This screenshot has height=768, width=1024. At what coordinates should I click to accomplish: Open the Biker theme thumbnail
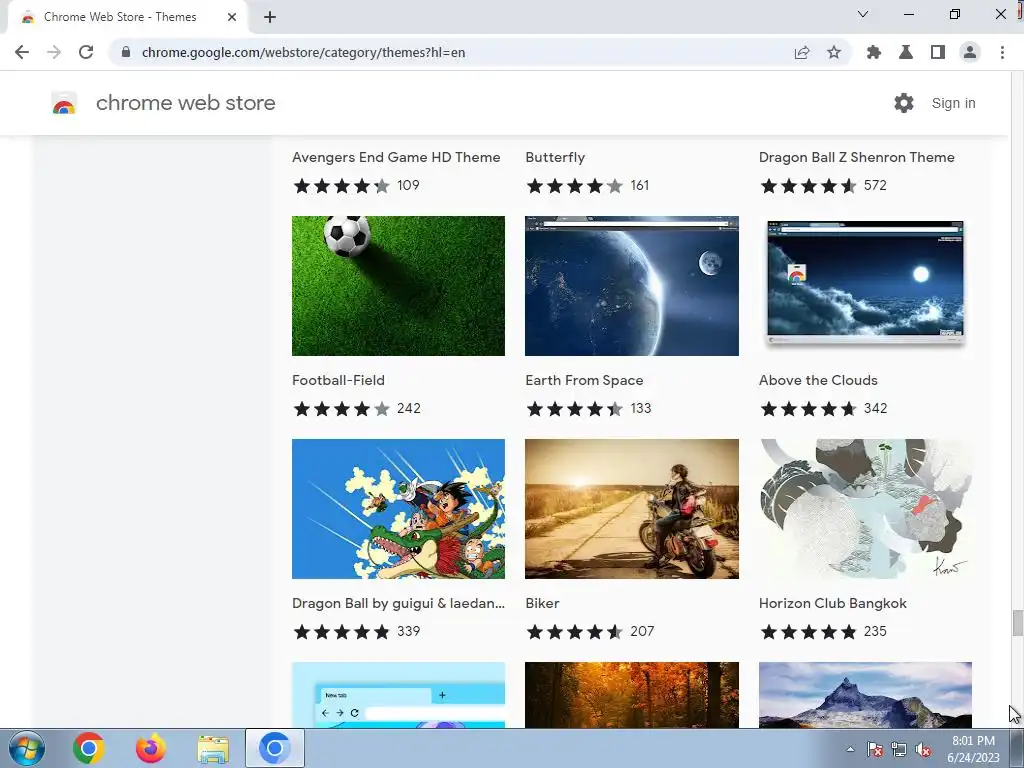click(632, 509)
